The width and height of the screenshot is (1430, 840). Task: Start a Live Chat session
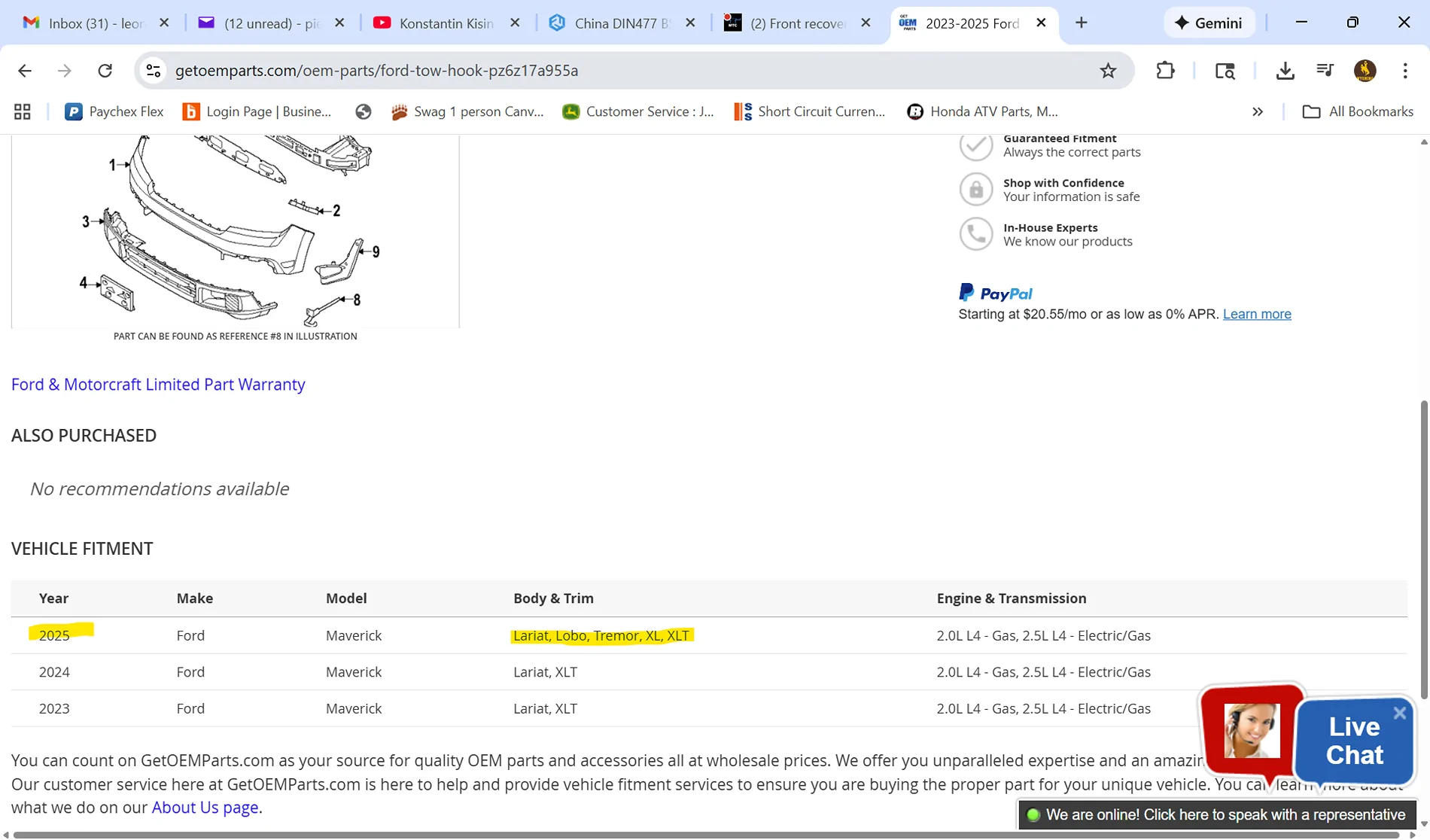tap(1355, 741)
